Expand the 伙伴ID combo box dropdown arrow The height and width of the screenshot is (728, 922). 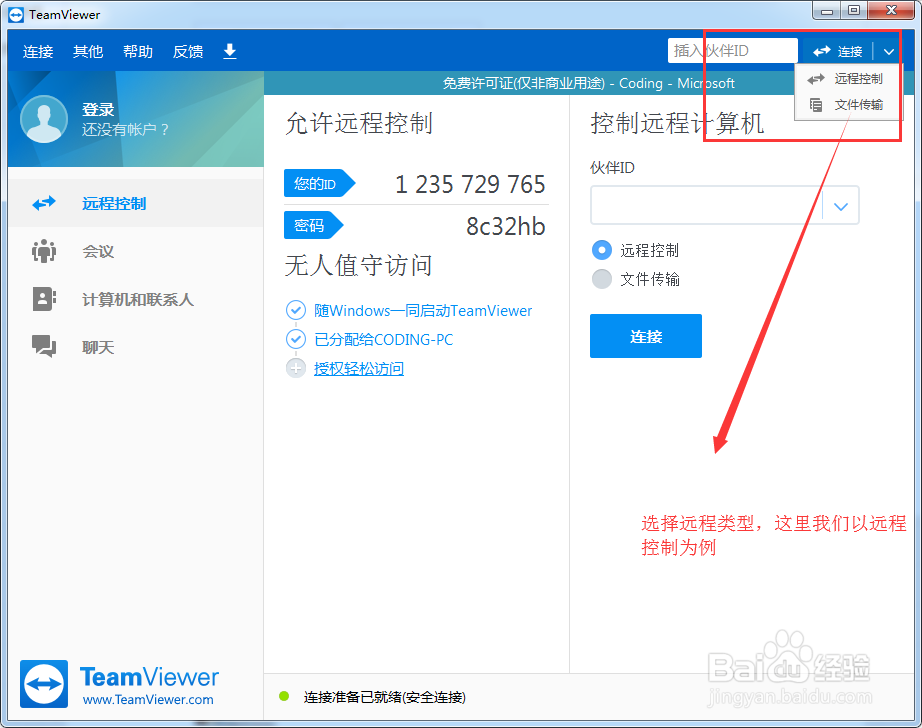coord(841,206)
